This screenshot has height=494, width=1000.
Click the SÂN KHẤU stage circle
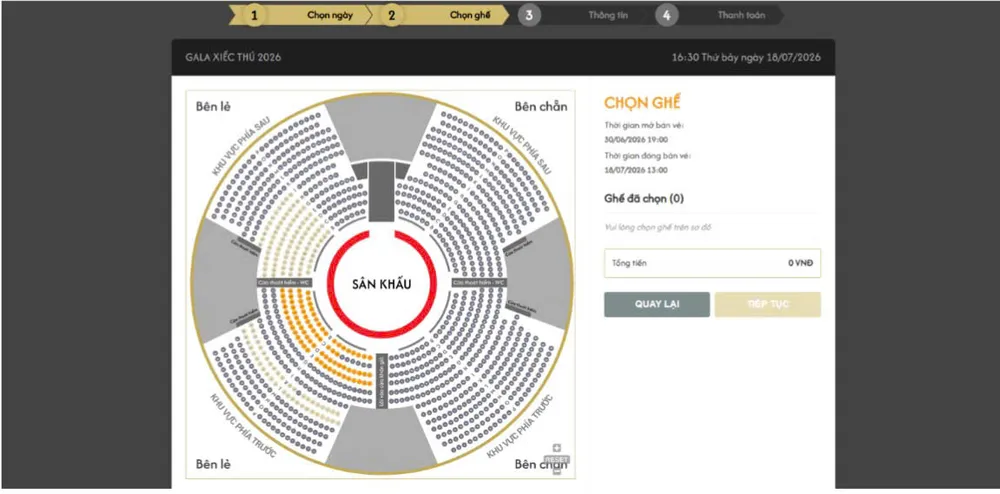tap(381, 284)
